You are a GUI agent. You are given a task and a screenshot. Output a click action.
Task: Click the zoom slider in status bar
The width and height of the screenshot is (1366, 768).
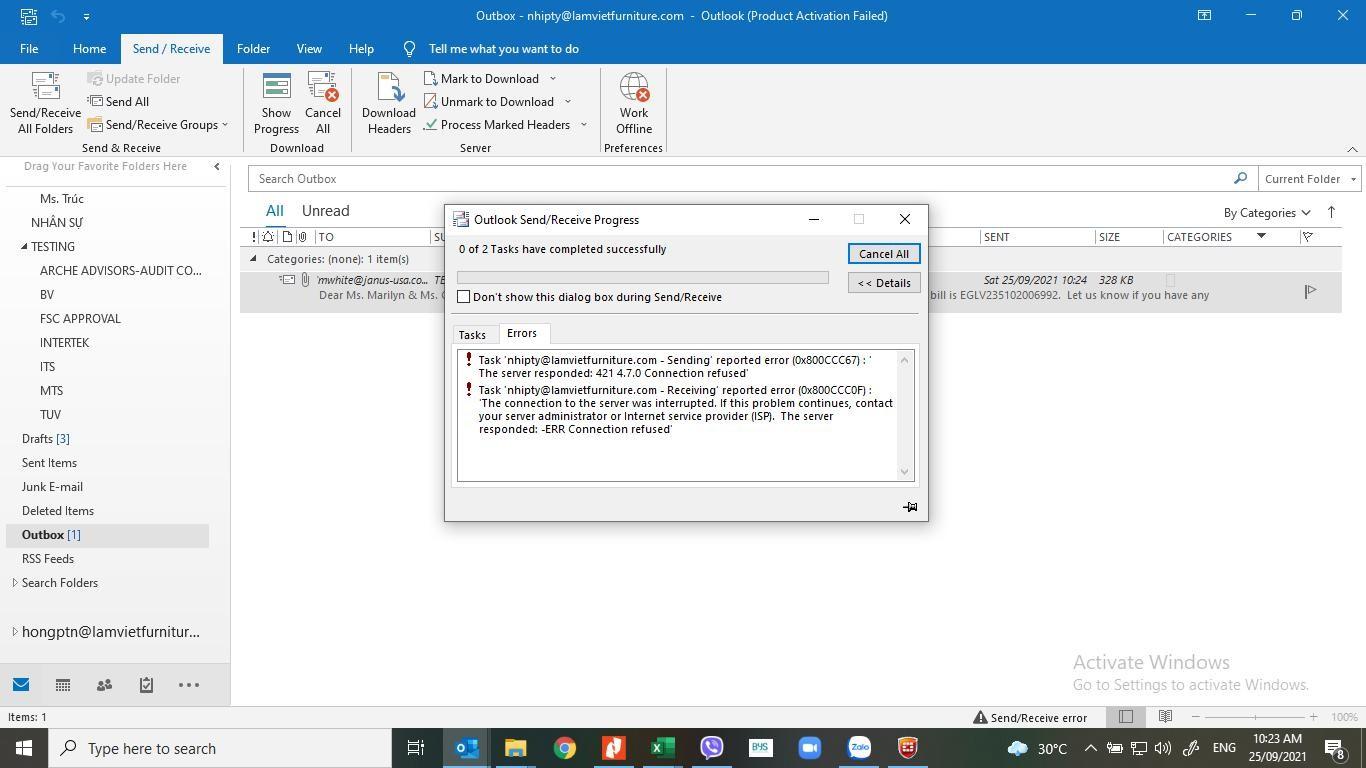[1254, 717]
